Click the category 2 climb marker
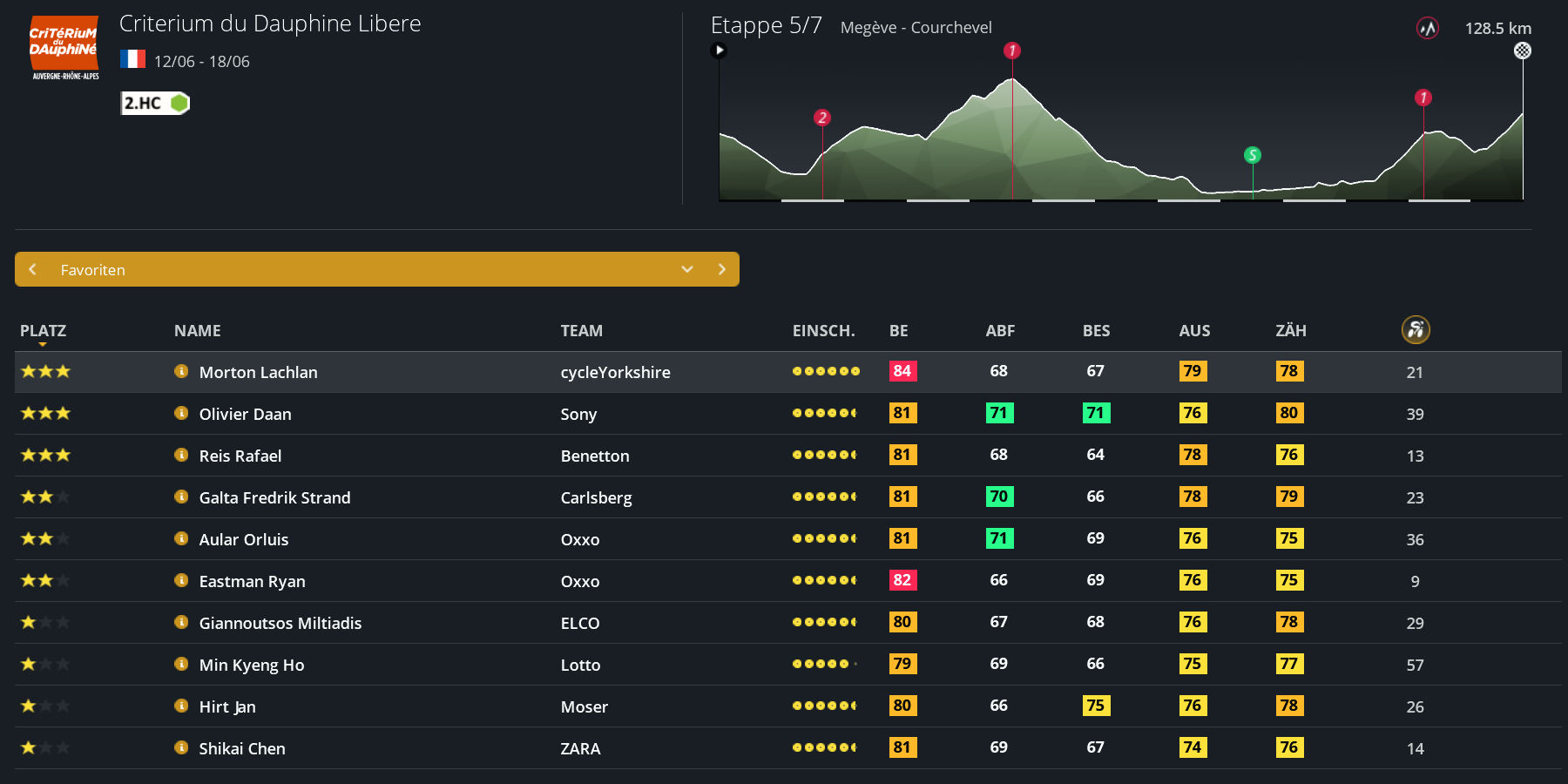This screenshot has height=784, width=1568. click(821, 118)
